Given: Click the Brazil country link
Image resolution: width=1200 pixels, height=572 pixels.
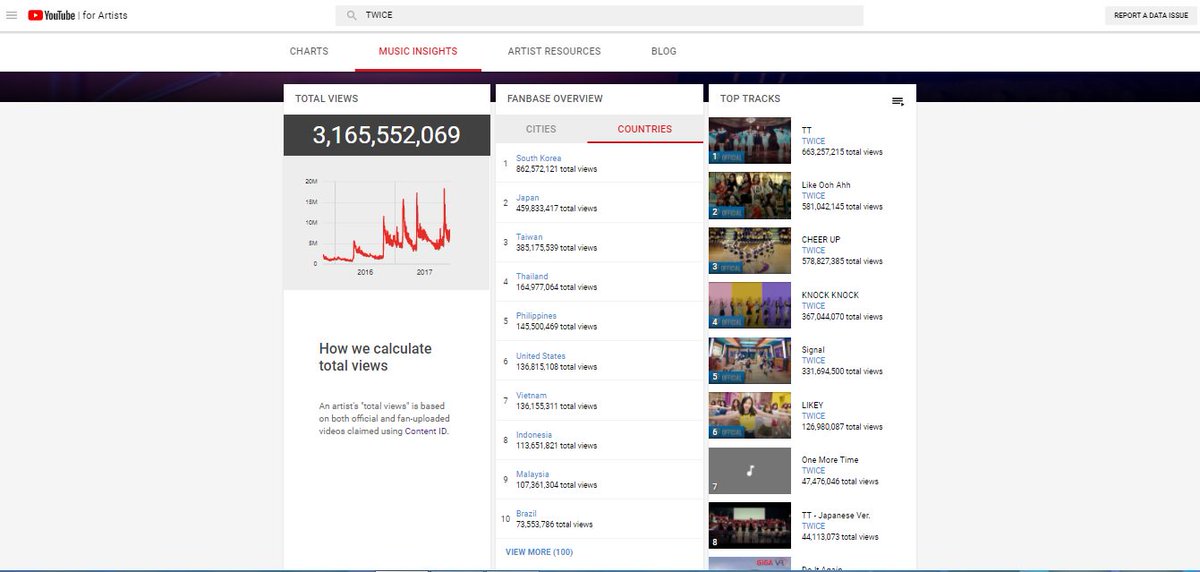Looking at the screenshot, I should [x=526, y=514].
